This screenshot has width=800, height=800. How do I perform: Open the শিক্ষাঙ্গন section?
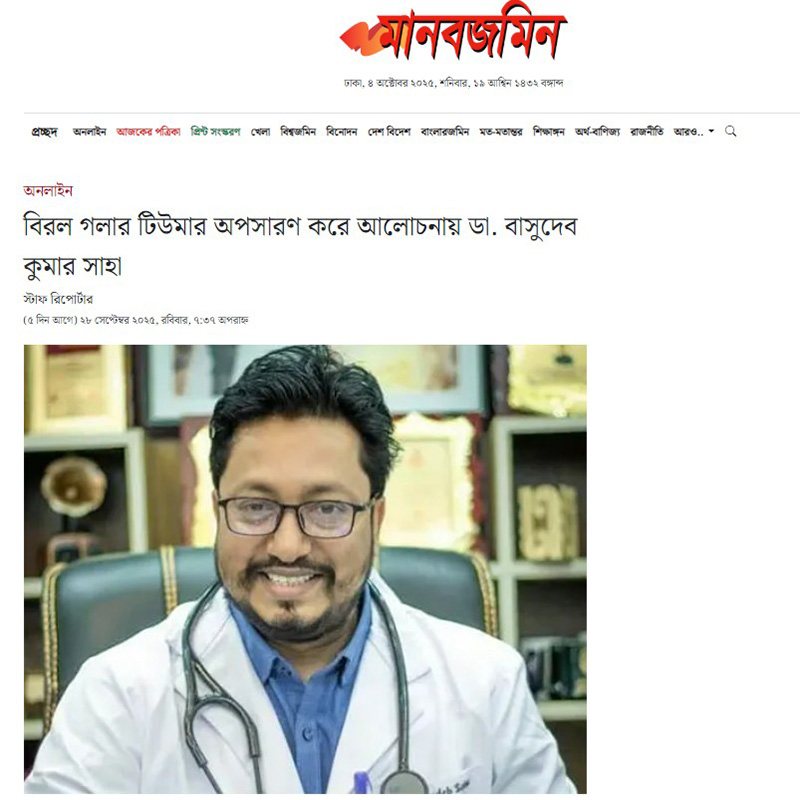tap(548, 132)
